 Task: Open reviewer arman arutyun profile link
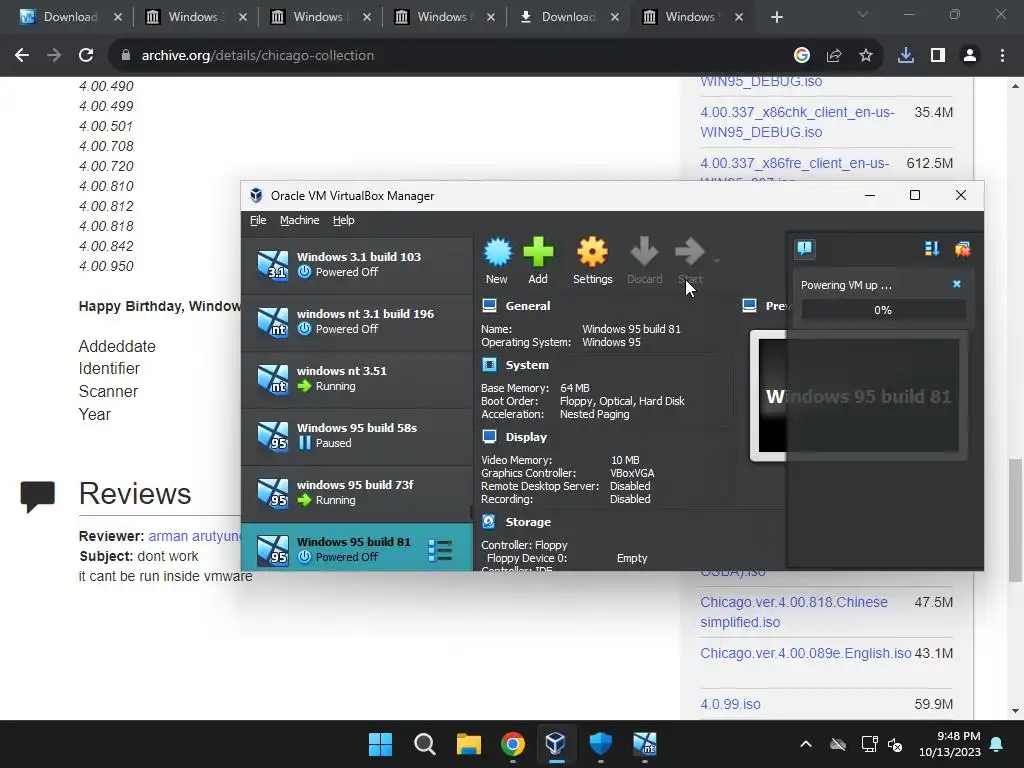point(195,536)
